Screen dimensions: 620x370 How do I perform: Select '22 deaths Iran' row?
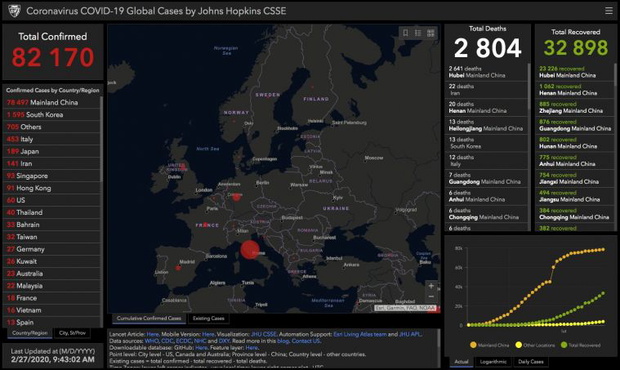tap(486, 90)
